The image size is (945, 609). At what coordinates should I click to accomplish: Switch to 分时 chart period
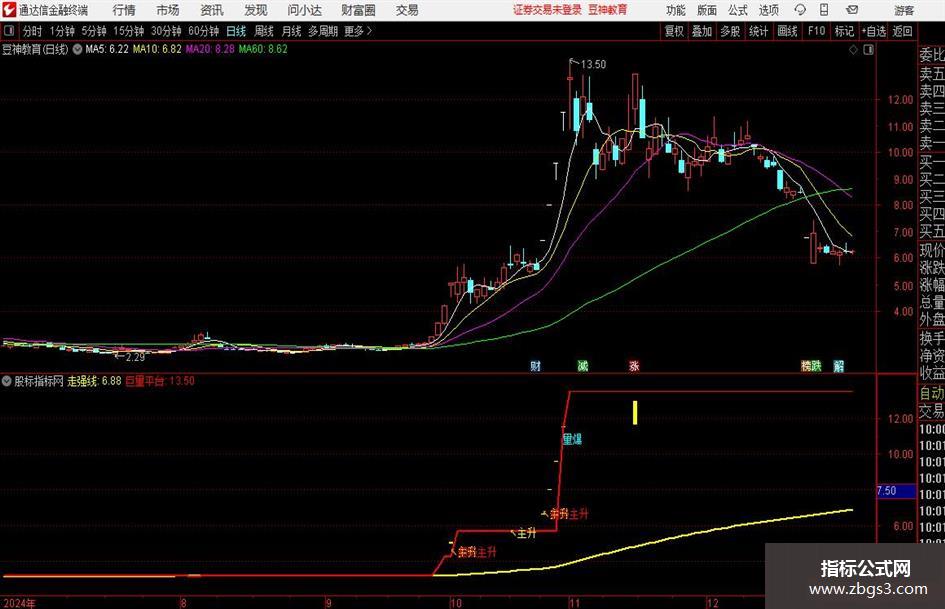pyautogui.click(x=33, y=31)
